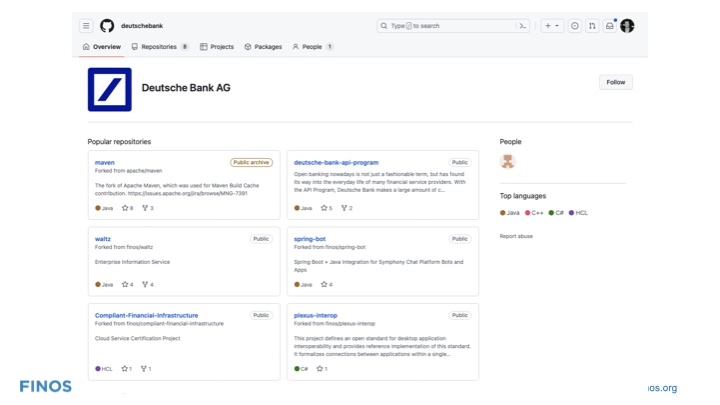The image size is (720, 405).
Task: Open the command palette icon in search bar
Action: click(x=523, y=26)
